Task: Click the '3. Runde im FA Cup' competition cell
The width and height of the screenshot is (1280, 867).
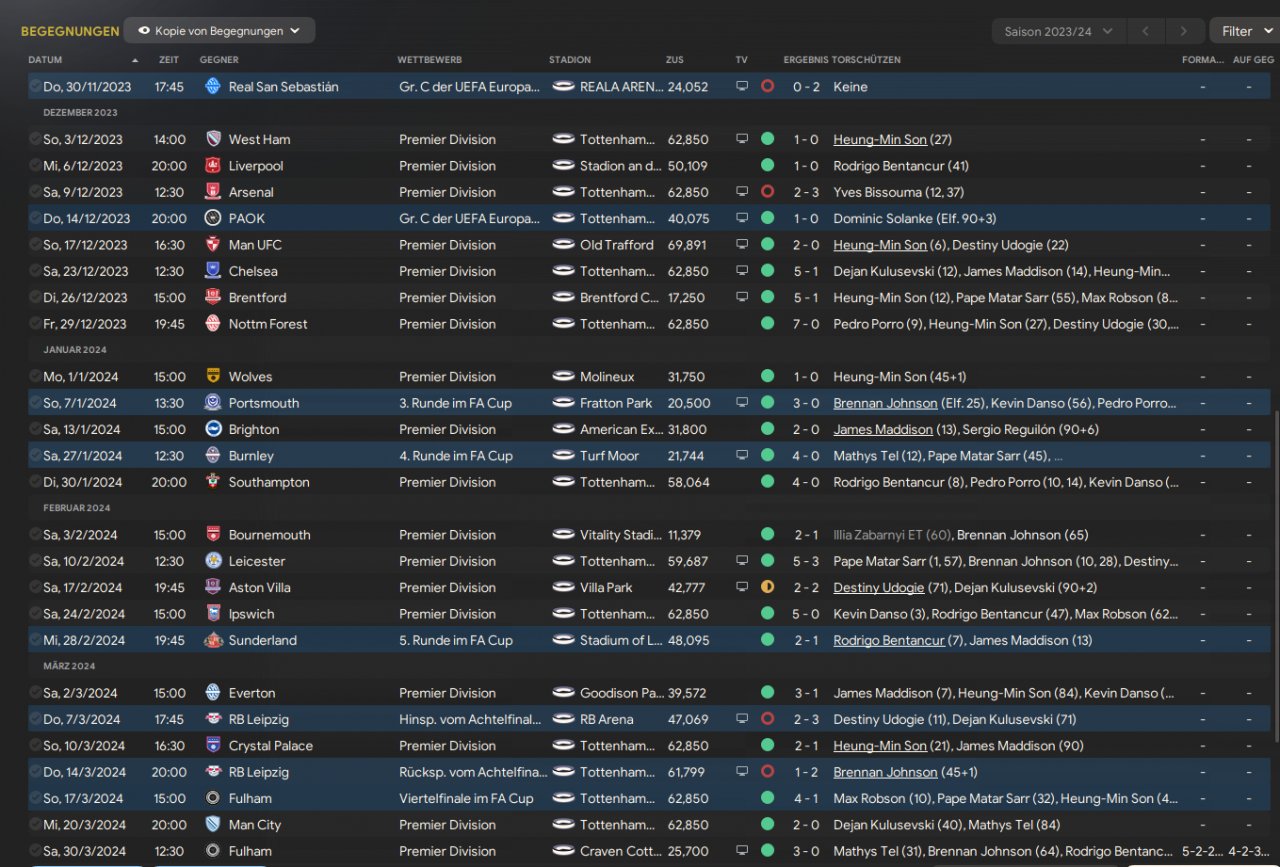Action: (x=456, y=403)
